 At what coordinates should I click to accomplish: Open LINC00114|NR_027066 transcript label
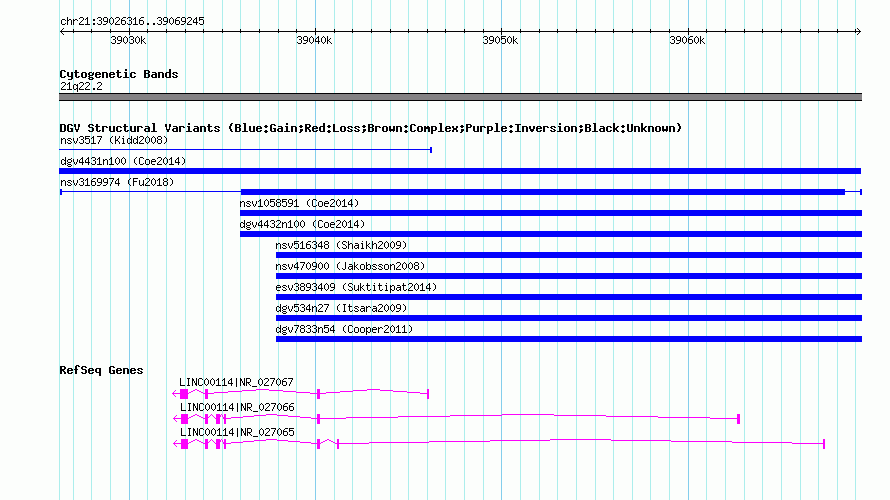(237, 407)
